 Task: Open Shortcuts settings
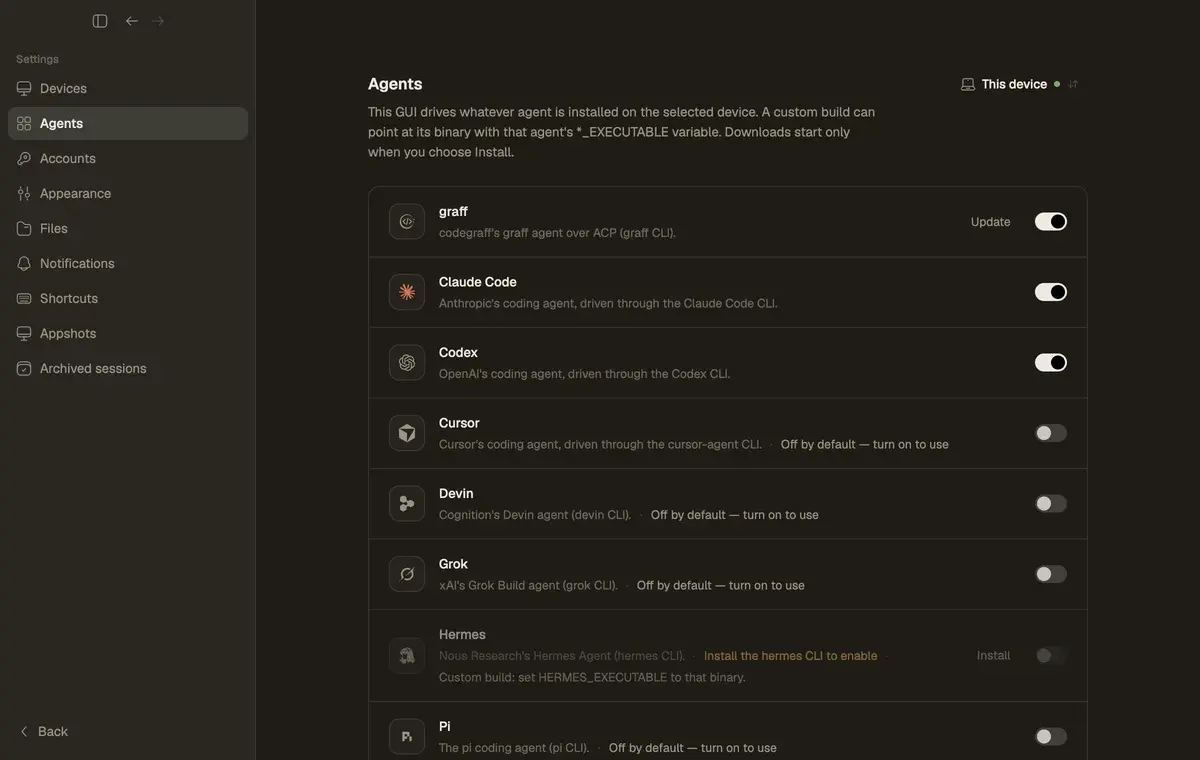click(128, 298)
